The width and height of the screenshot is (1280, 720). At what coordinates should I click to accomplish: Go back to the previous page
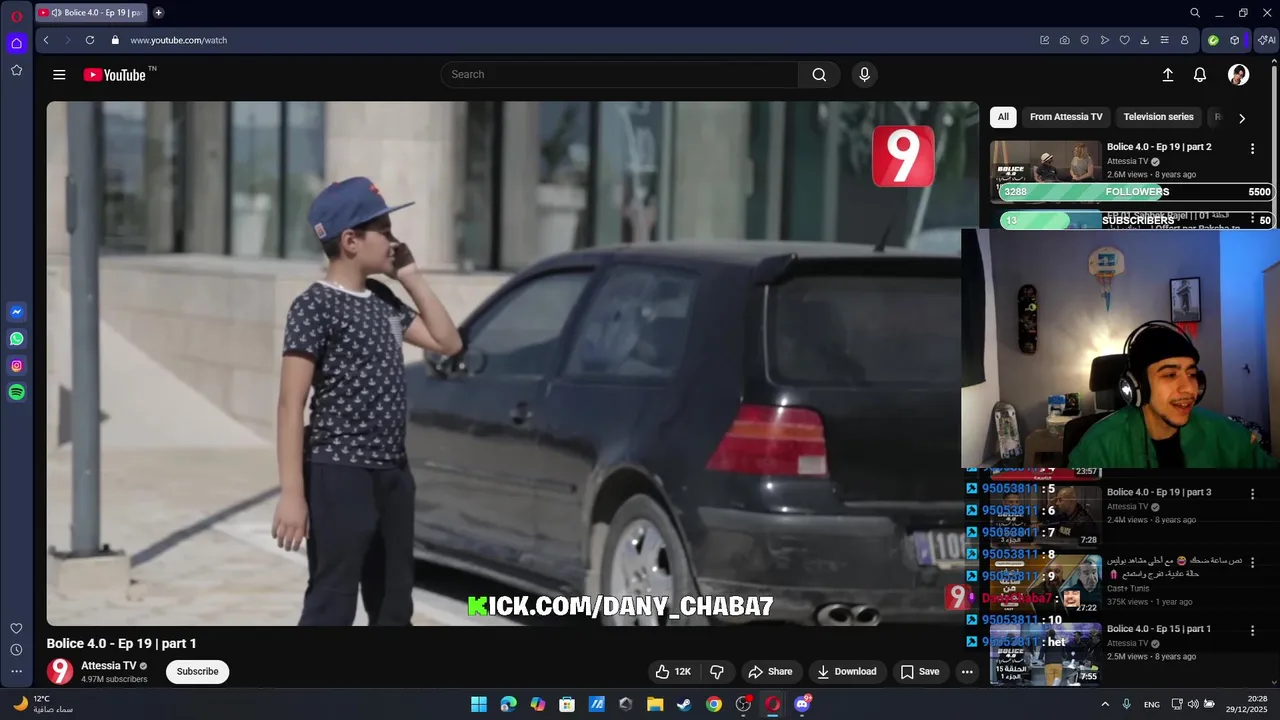pyautogui.click(x=46, y=40)
